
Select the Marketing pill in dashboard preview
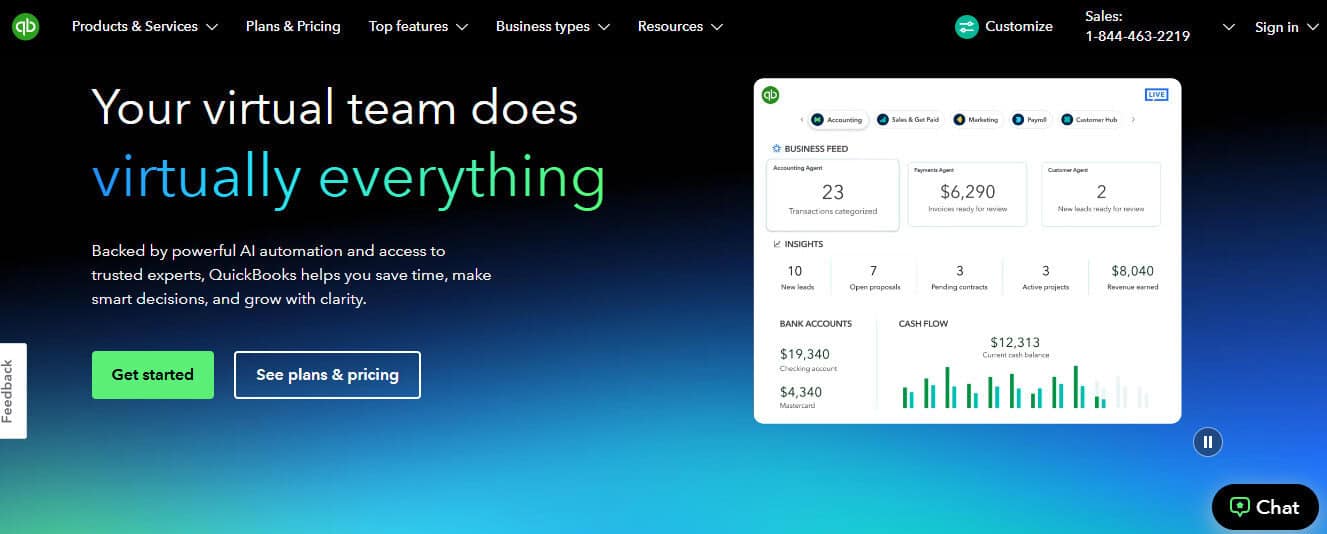(x=976, y=120)
